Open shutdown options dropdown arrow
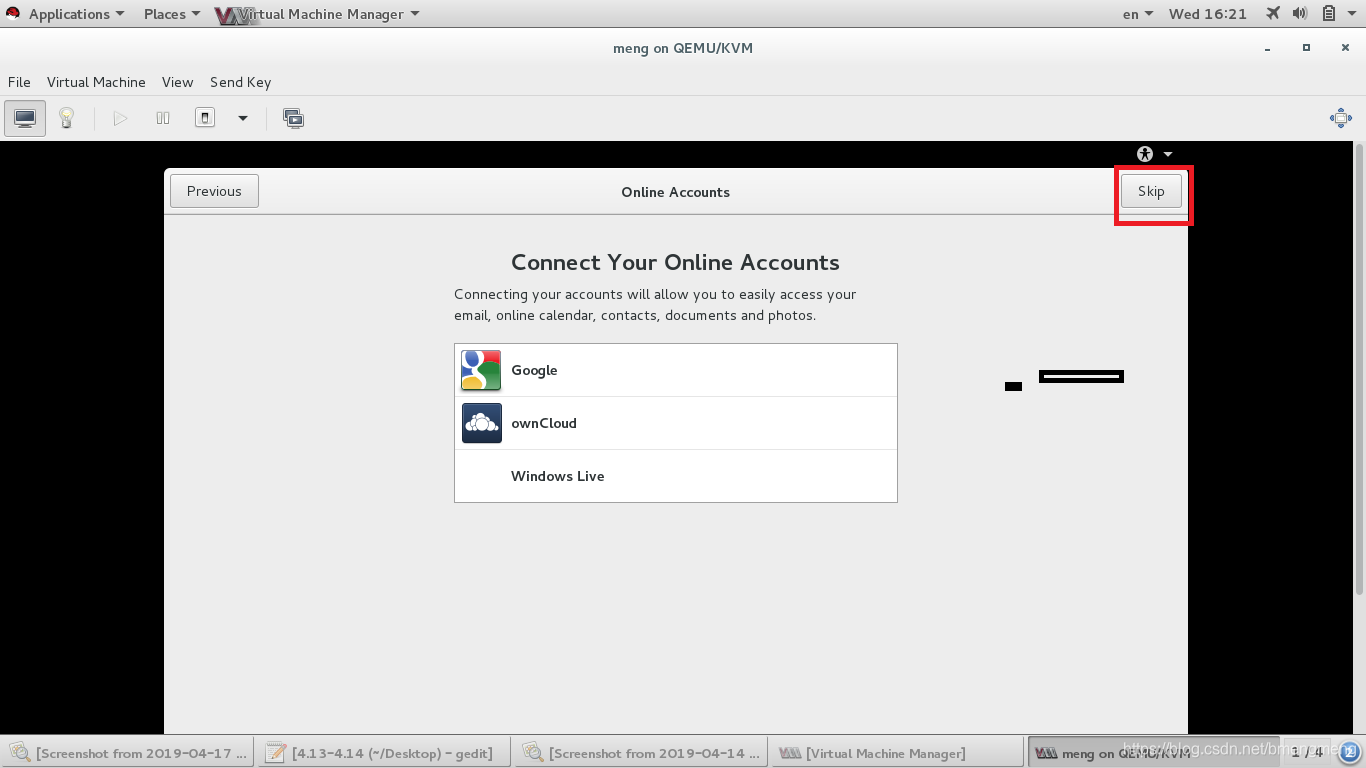This screenshot has width=1366, height=768. (242, 118)
